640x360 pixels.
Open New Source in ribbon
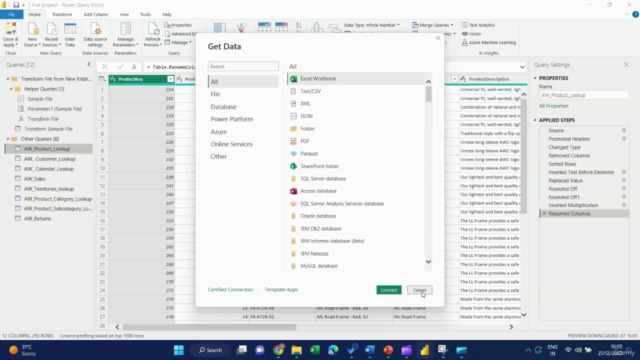click(x=32, y=35)
